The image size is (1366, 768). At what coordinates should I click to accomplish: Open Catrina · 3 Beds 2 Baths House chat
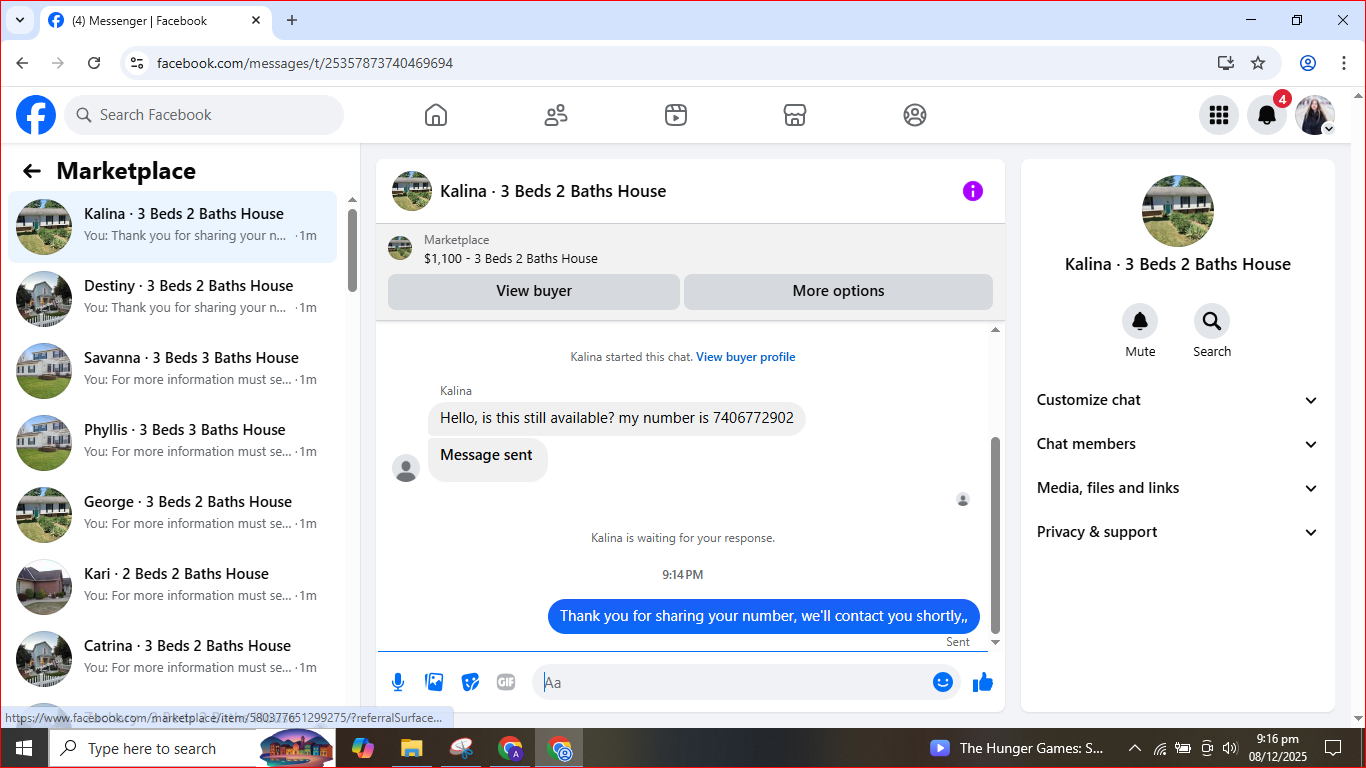click(172, 659)
